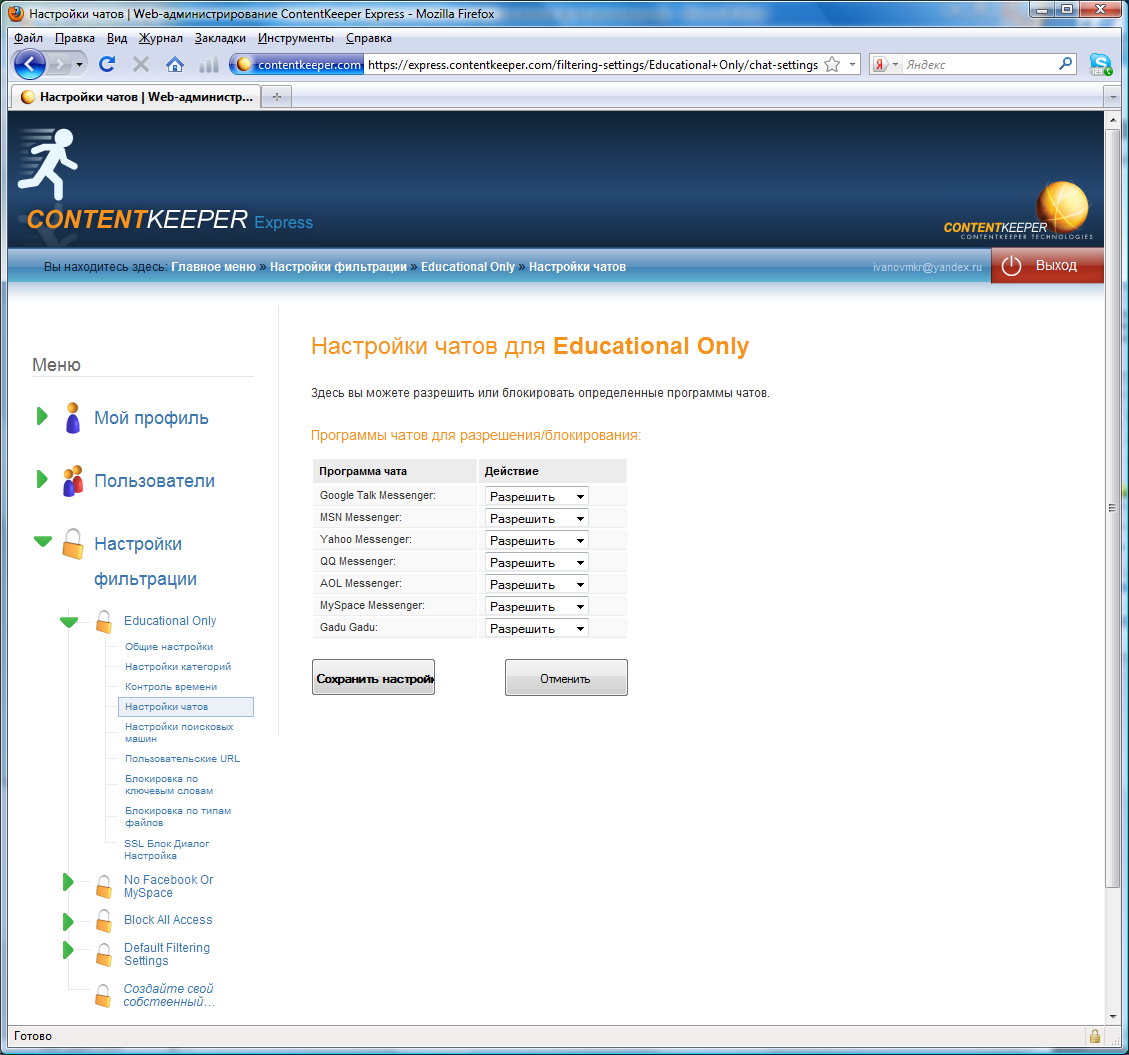Click the Яндекс search input field
The width and height of the screenshot is (1129, 1055).
979,65
